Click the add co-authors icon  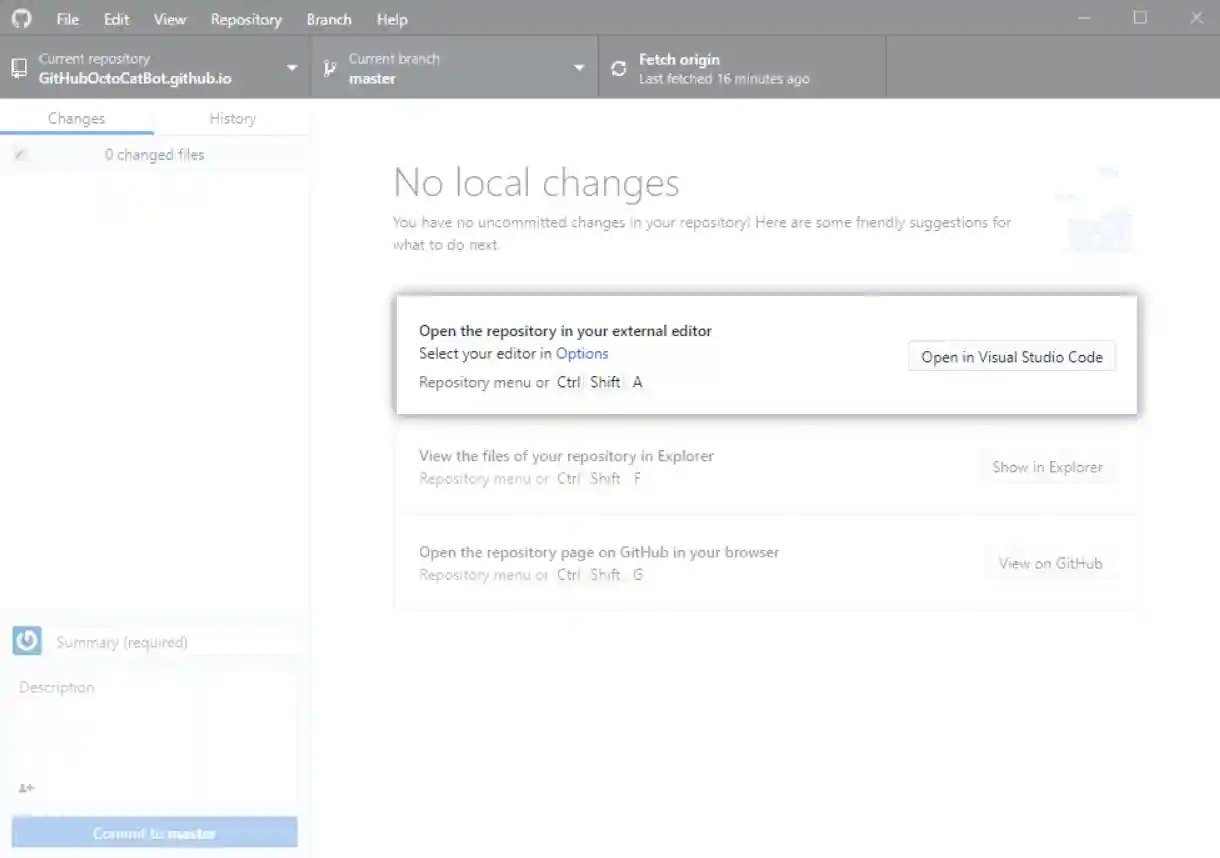[x=25, y=789]
